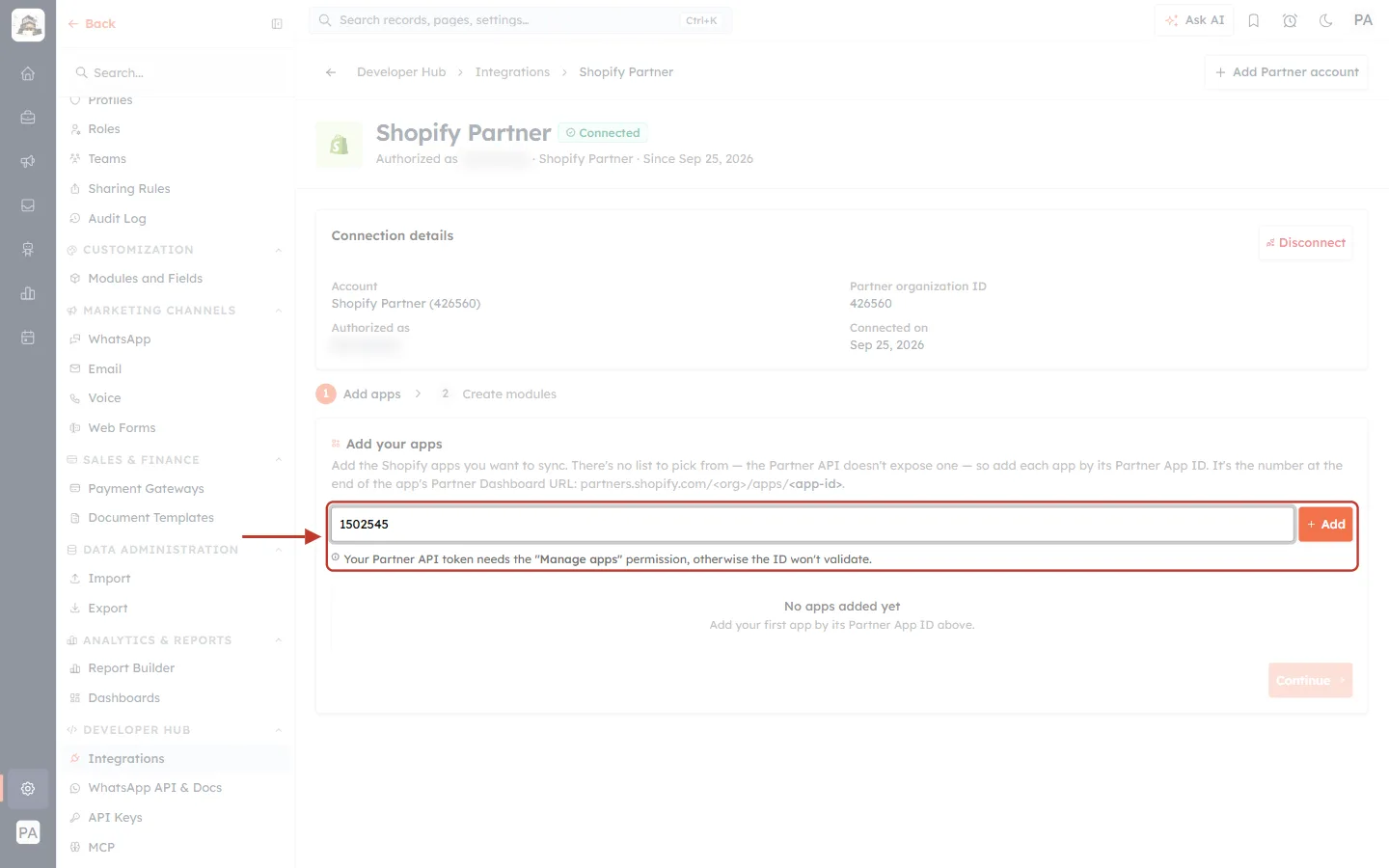This screenshot has height=868, width=1389.
Task: Open the calendar icon in left rail
Action: [x=28, y=338]
